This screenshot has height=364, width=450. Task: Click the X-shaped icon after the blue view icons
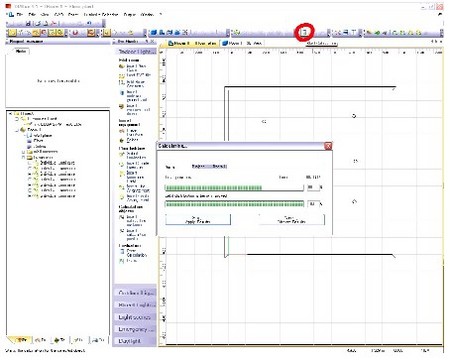pyautogui.click(x=185, y=32)
